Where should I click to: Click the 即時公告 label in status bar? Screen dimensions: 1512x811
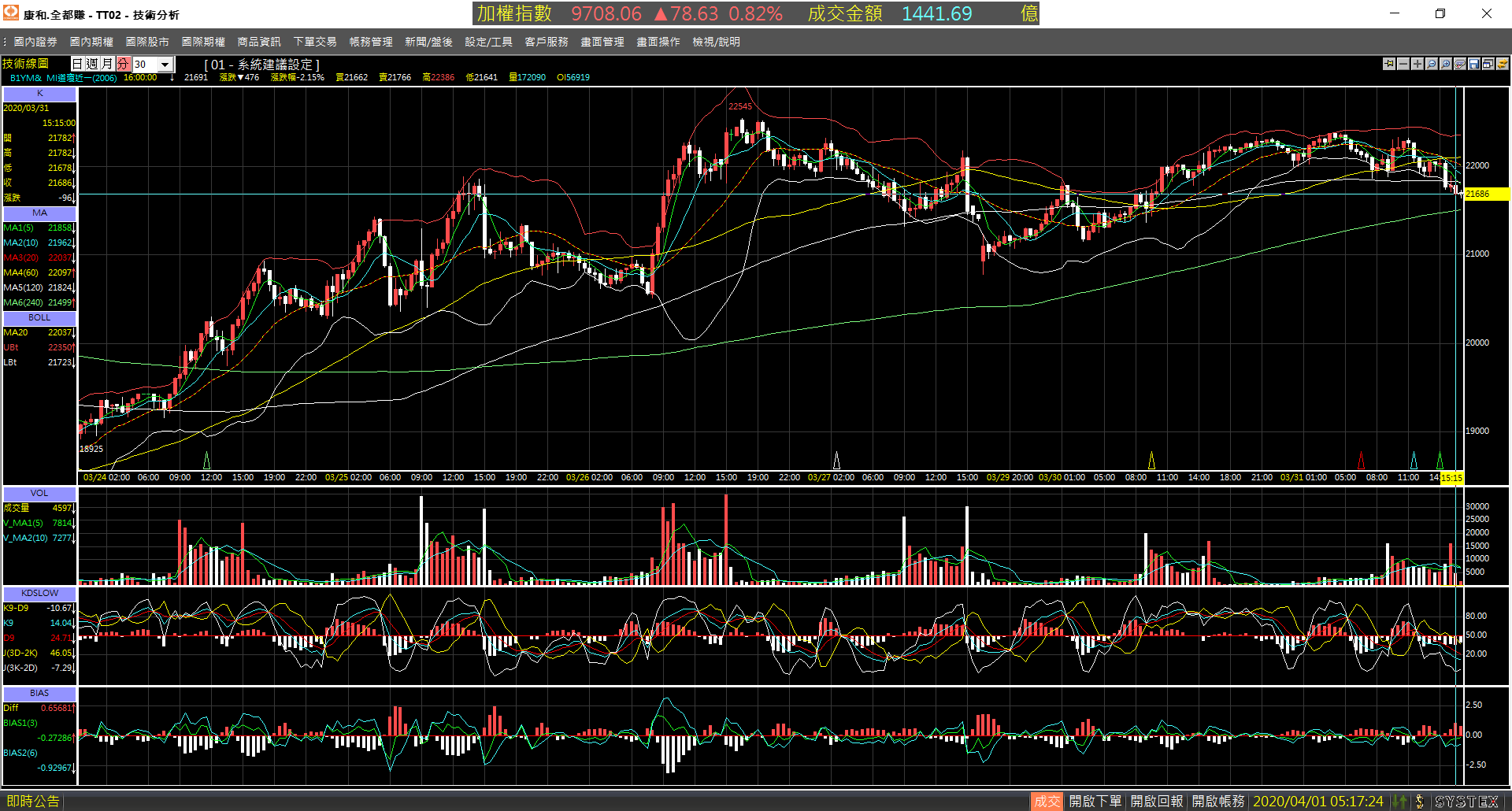33,801
